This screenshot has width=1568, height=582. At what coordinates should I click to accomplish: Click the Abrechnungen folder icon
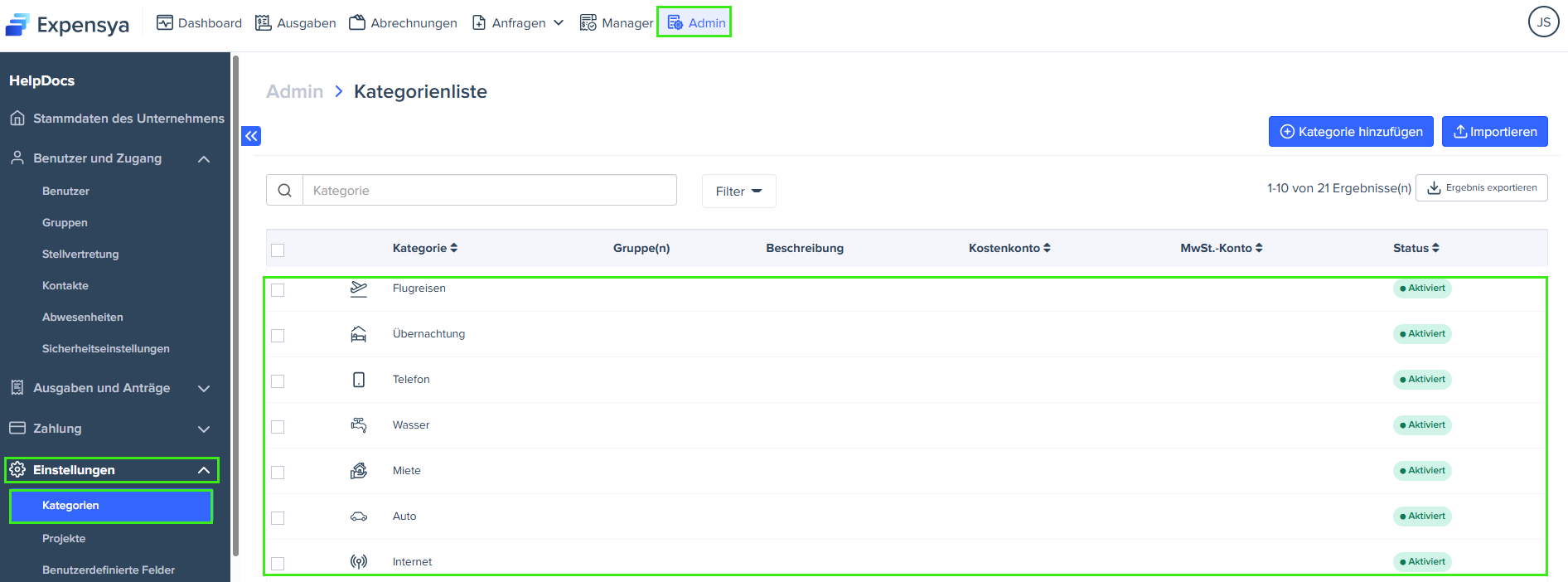[x=357, y=22]
